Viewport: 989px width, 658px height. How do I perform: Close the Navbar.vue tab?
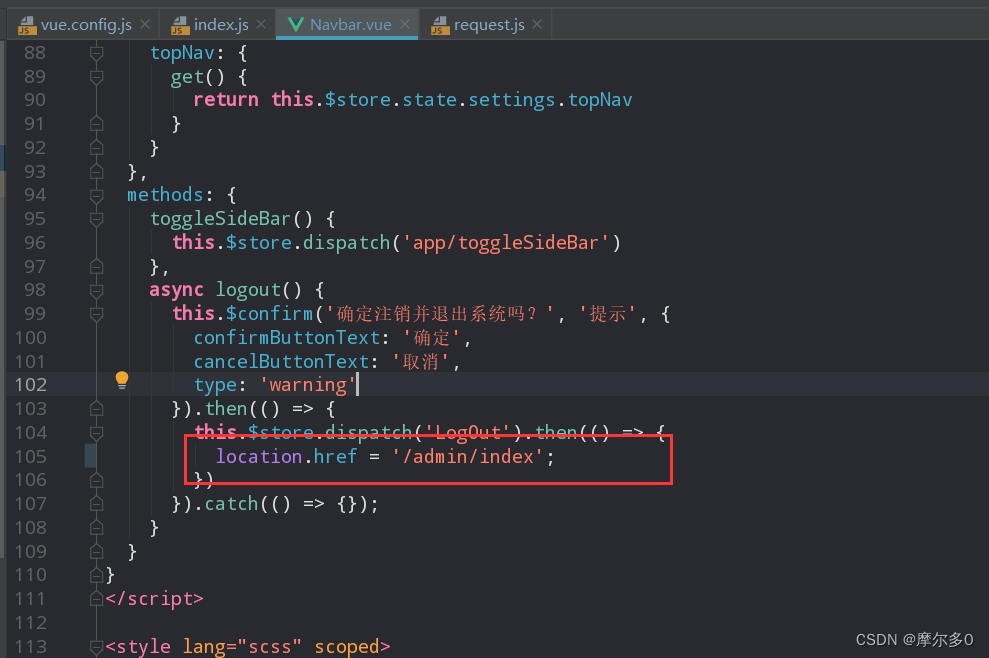pos(405,25)
